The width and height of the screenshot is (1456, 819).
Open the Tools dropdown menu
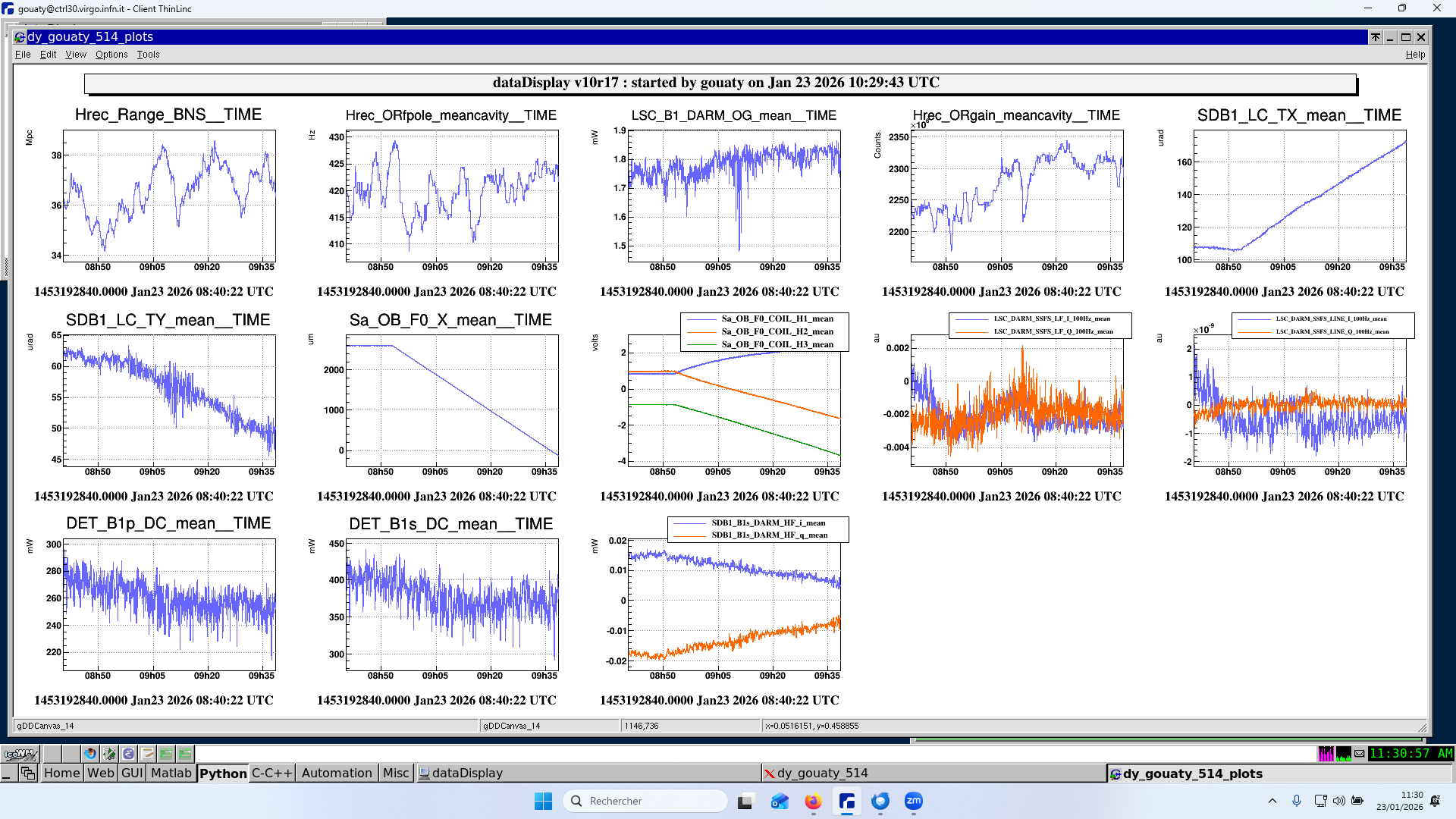[x=148, y=55]
